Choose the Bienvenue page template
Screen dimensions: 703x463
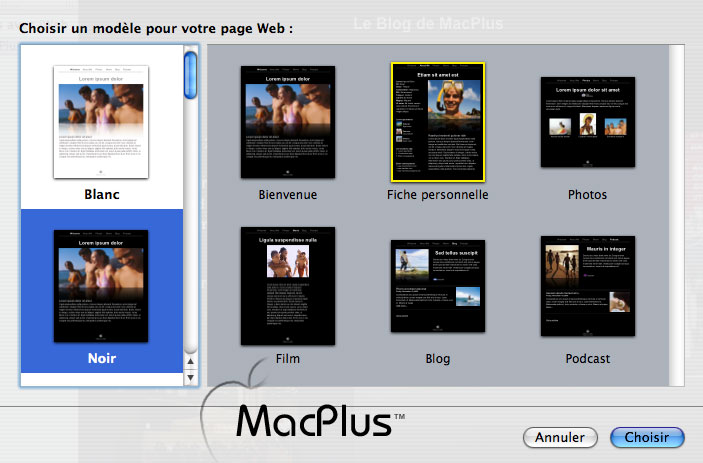[288, 122]
